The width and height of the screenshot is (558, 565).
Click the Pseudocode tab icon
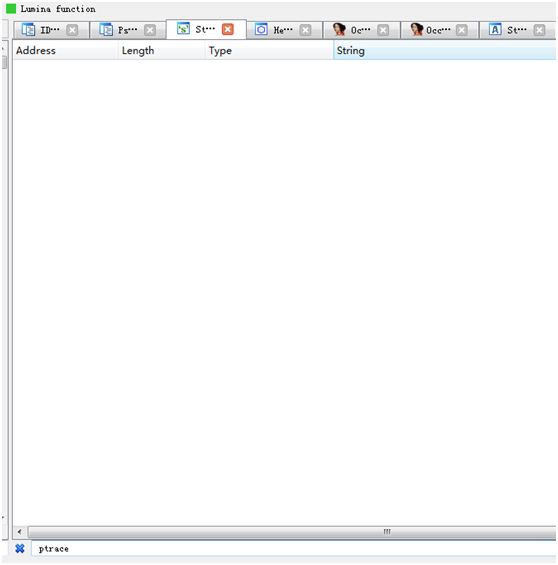[106, 30]
